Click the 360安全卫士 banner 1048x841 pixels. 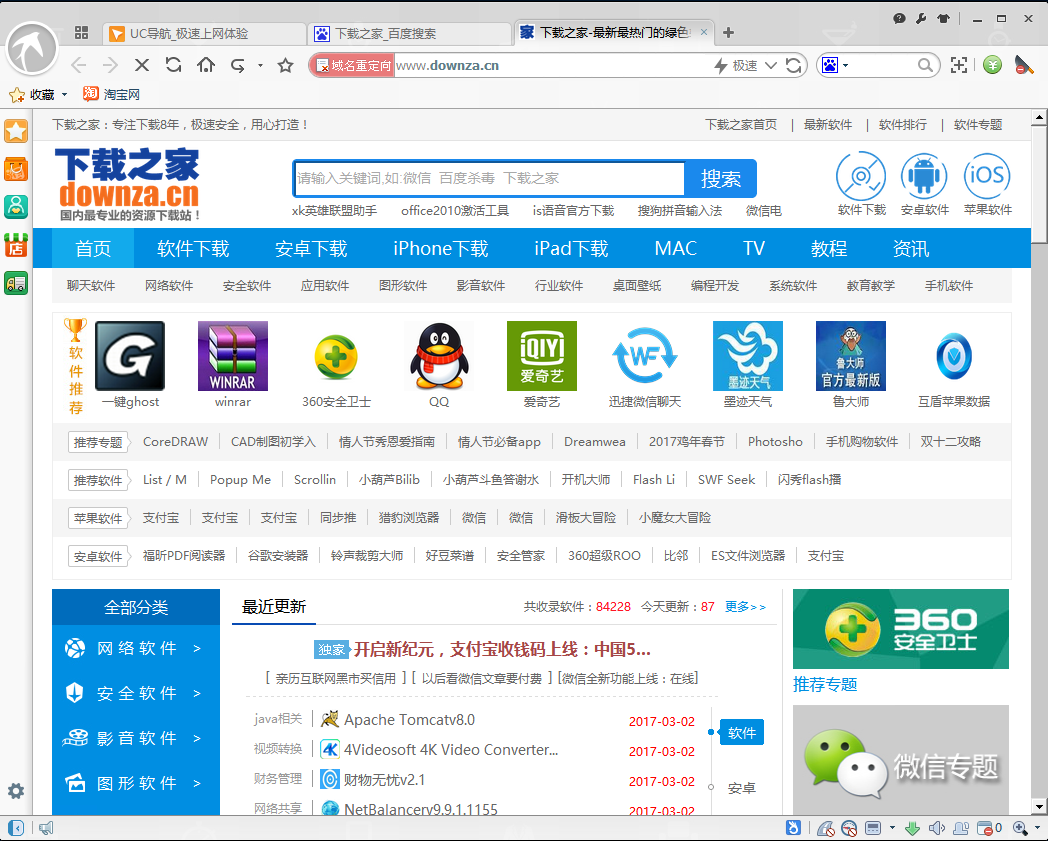[x=900, y=628]
